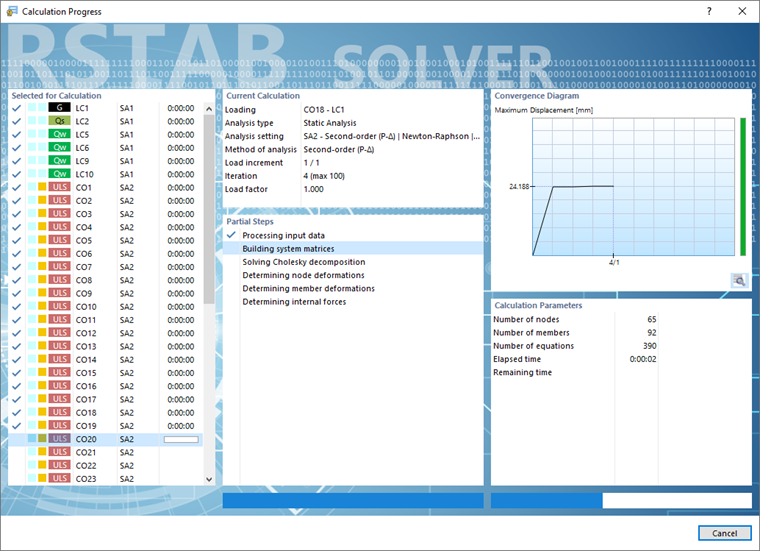
Task: Click the checkmark beside CO12
Action: [16, 333]
